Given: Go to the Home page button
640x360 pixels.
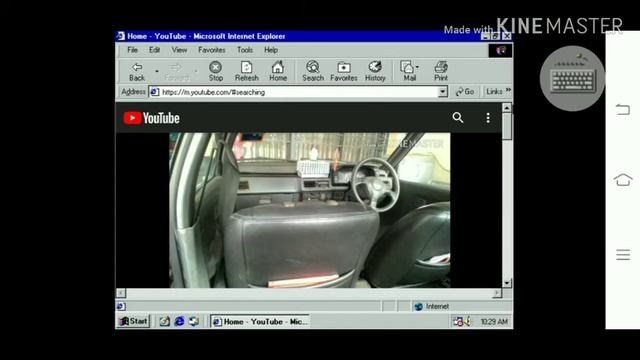Looking at the screenshot, I should pyautogui.click(x=278, y=71).
